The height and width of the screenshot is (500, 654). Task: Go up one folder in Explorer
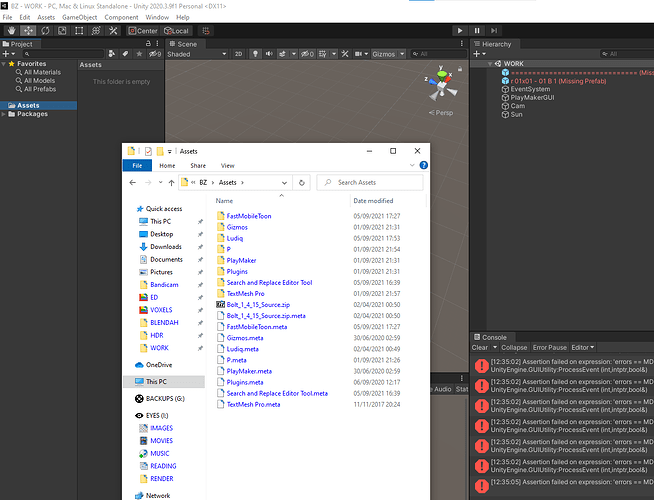pos(171,183)
